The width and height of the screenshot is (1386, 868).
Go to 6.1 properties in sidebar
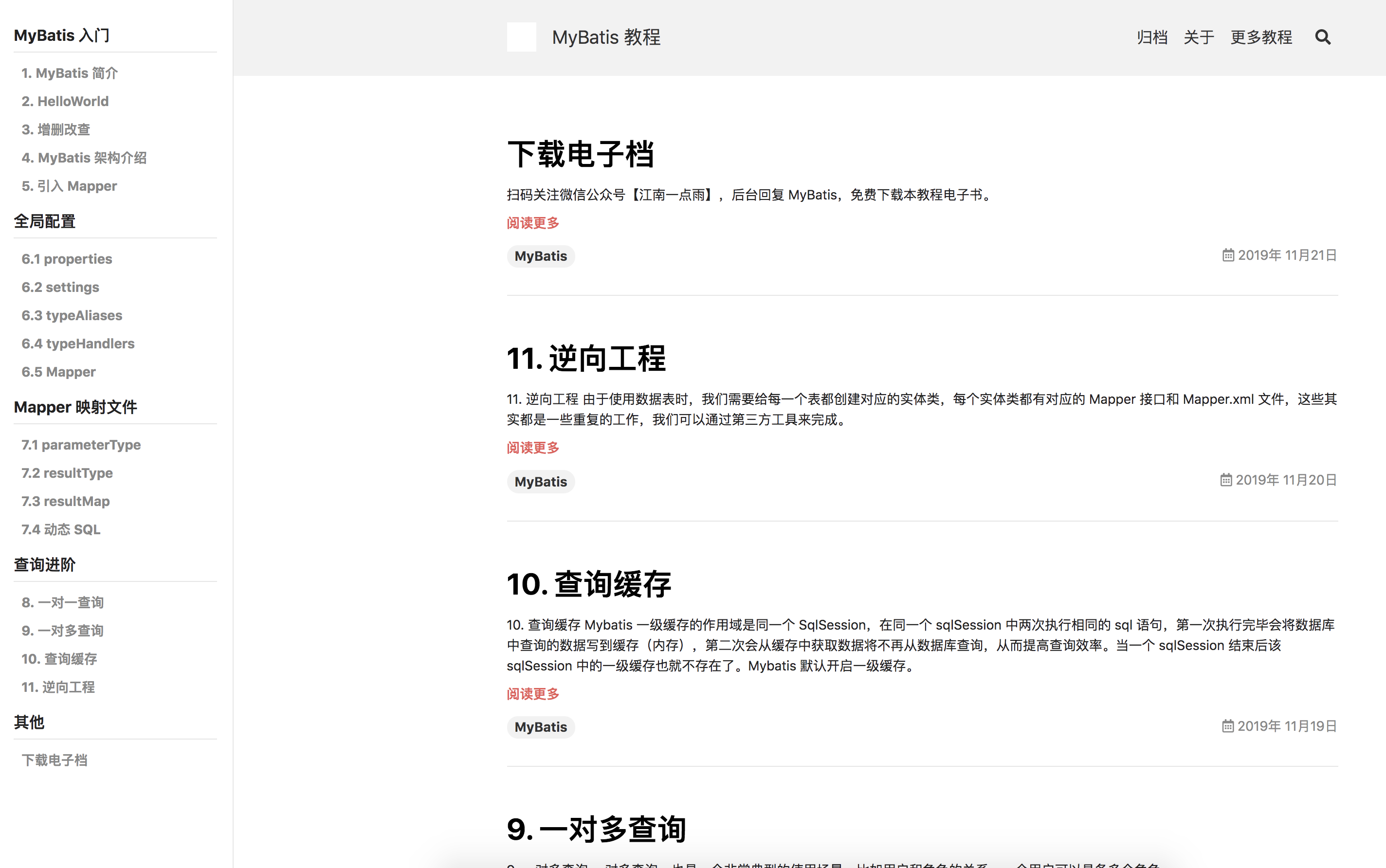point(67,259)
